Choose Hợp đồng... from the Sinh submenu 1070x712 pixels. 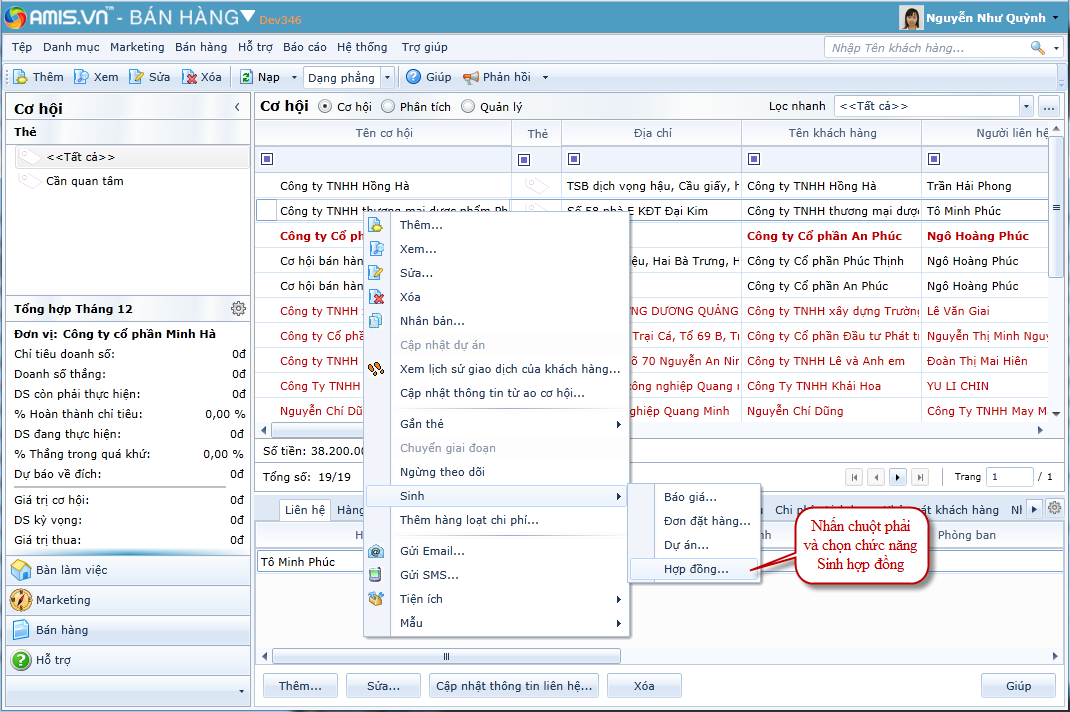(x=696, y=569)
